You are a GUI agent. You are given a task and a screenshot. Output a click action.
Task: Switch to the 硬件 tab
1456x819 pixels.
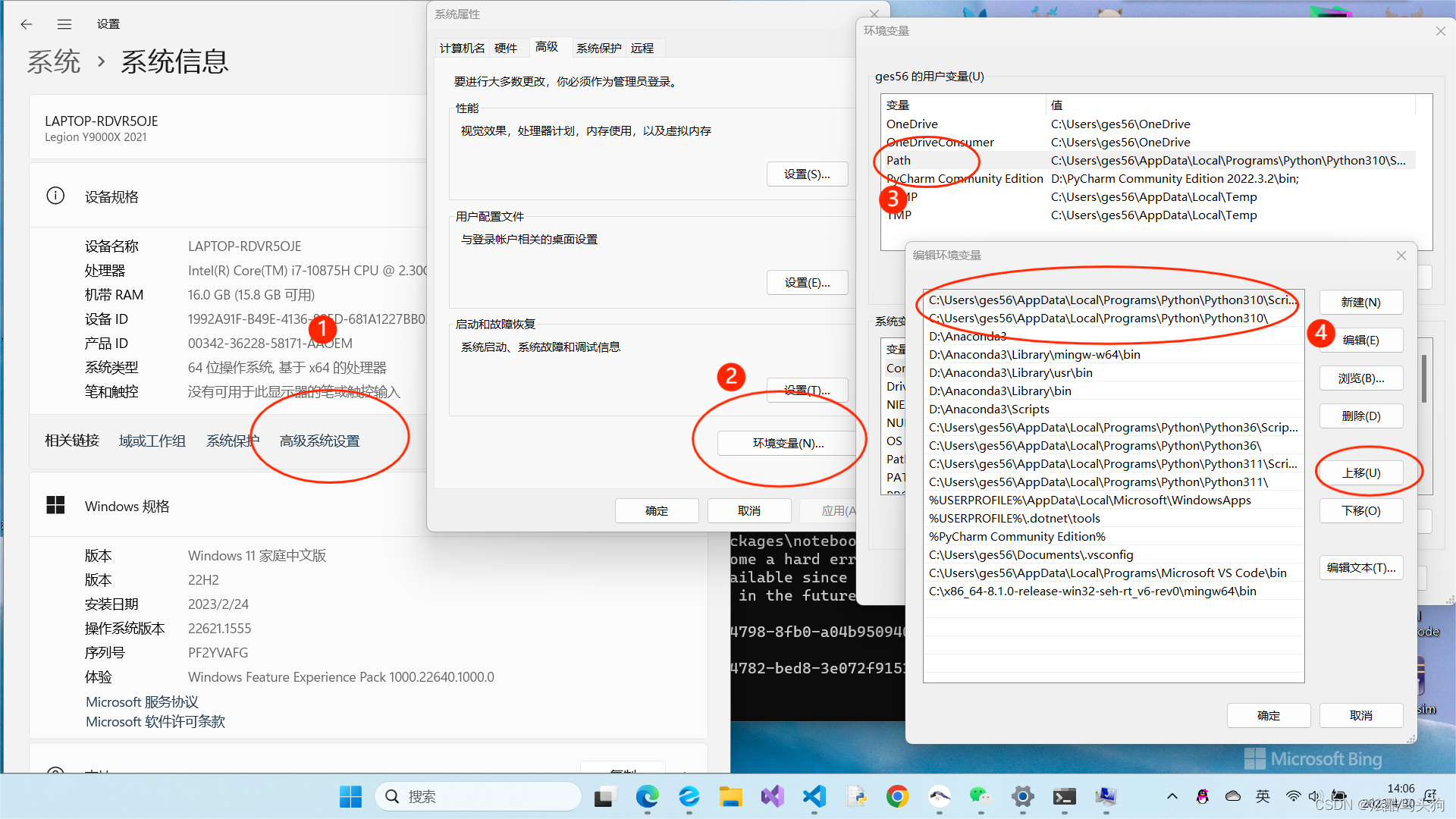[506, 48]
